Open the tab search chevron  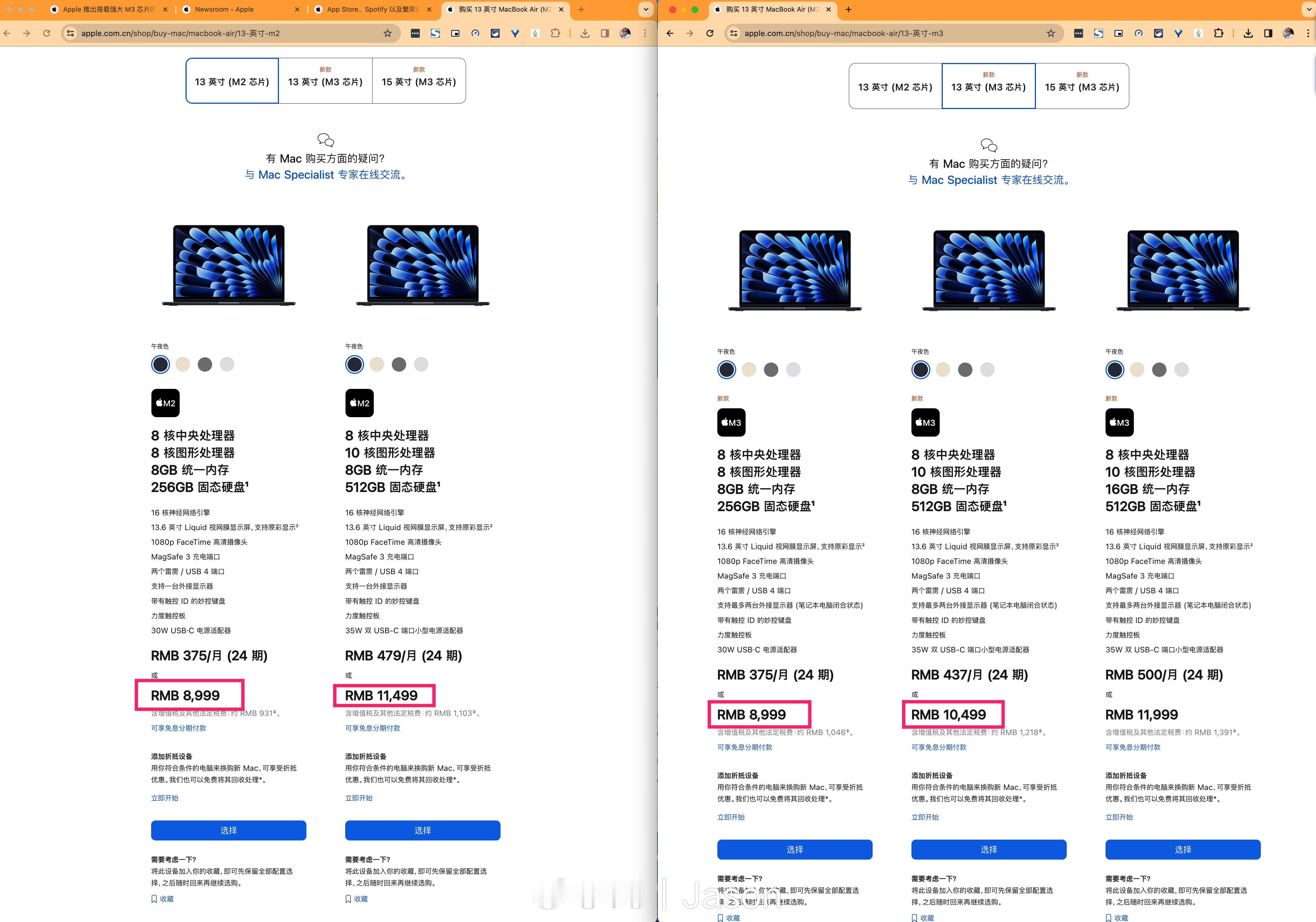click(x=646, y=10)
